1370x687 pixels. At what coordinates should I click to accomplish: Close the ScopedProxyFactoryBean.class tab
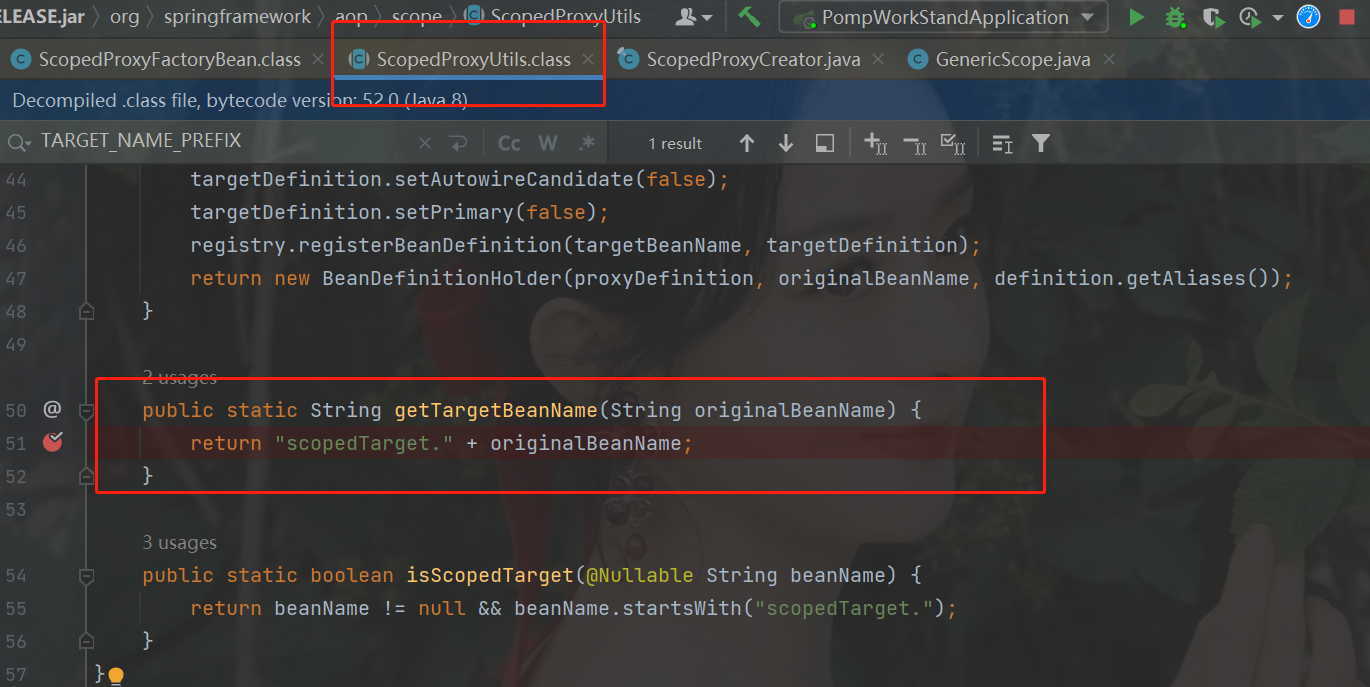318,60
